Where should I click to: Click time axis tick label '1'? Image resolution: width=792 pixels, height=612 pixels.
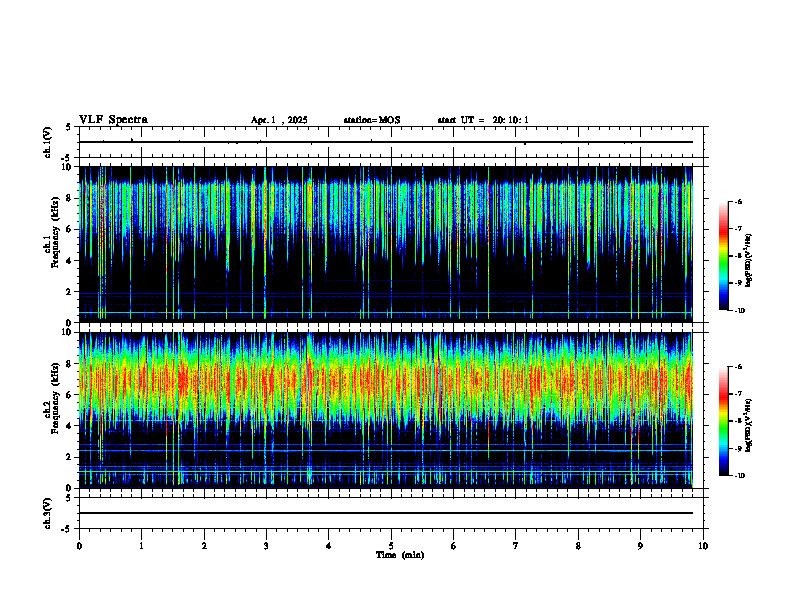(141, 546)
